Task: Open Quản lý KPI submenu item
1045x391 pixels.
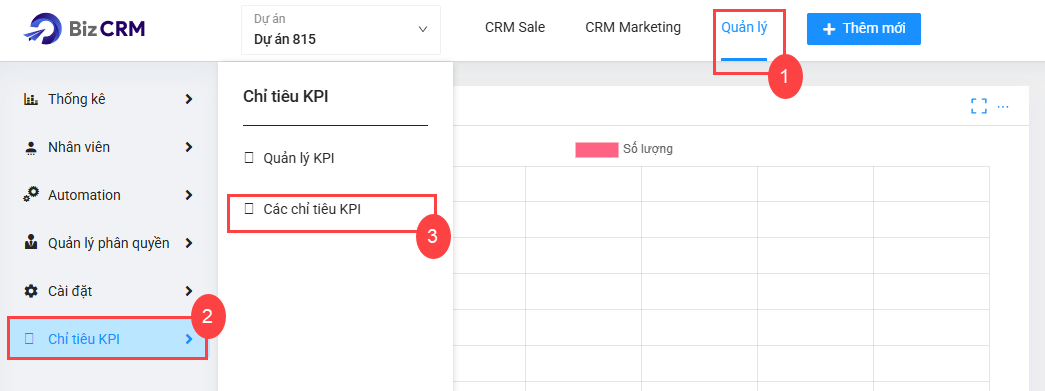Action: tap(299, 158)
